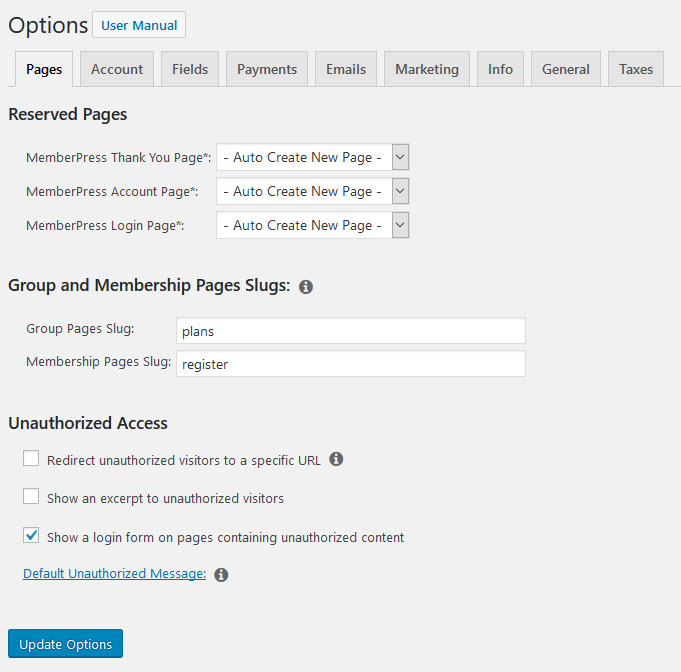Click info icon beside Default Unauthorized Message

[x=221, y=575]
